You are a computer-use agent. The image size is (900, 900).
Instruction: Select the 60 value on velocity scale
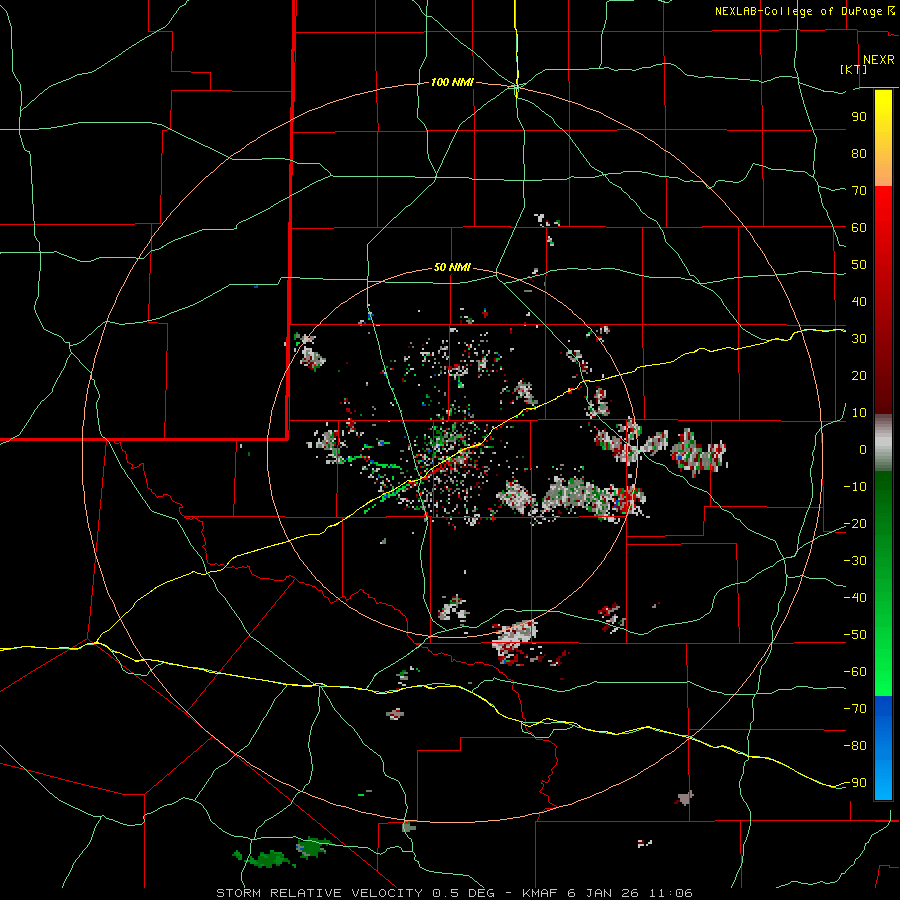[x=859, y=227]
